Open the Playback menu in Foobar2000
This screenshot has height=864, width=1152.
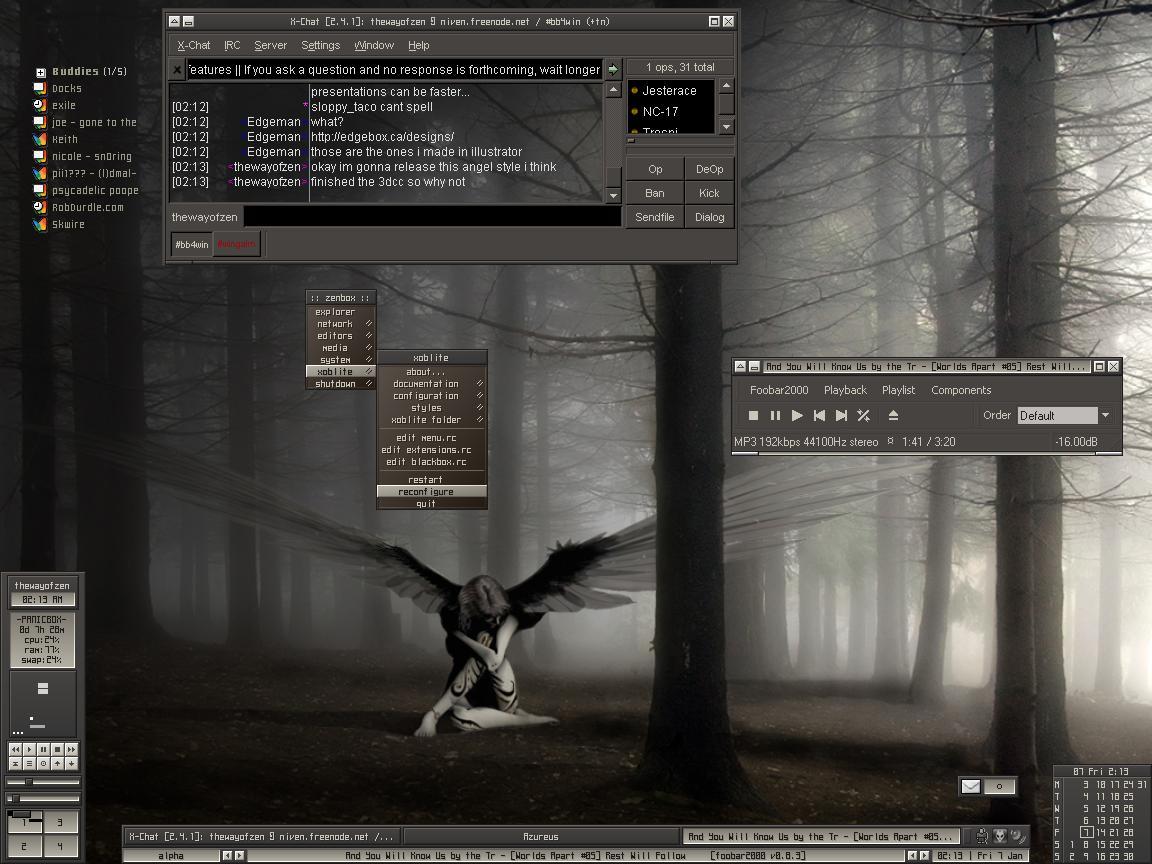[845, 390]
